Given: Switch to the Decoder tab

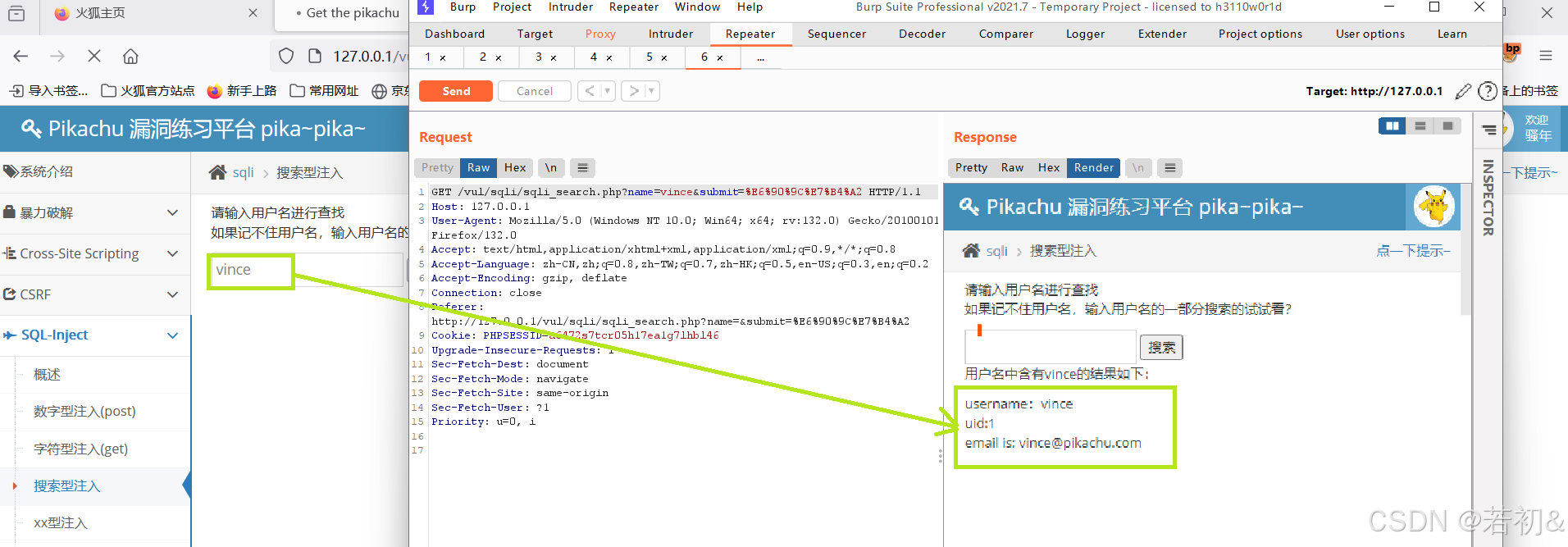Looking at the screenshot, I should coord(922,34).
